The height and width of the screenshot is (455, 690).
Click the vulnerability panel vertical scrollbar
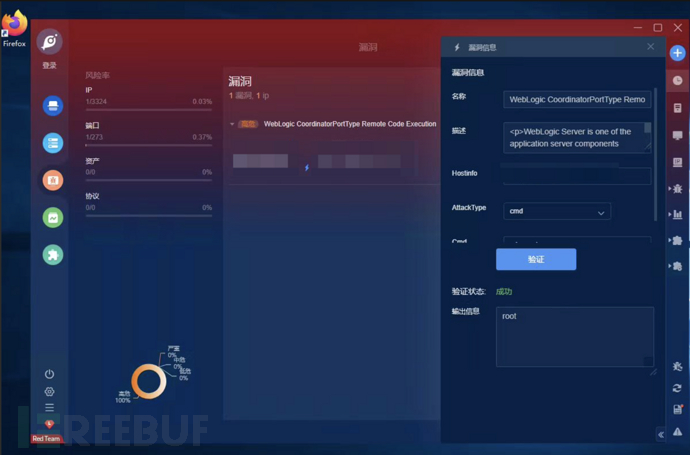[x=655, y=154]
